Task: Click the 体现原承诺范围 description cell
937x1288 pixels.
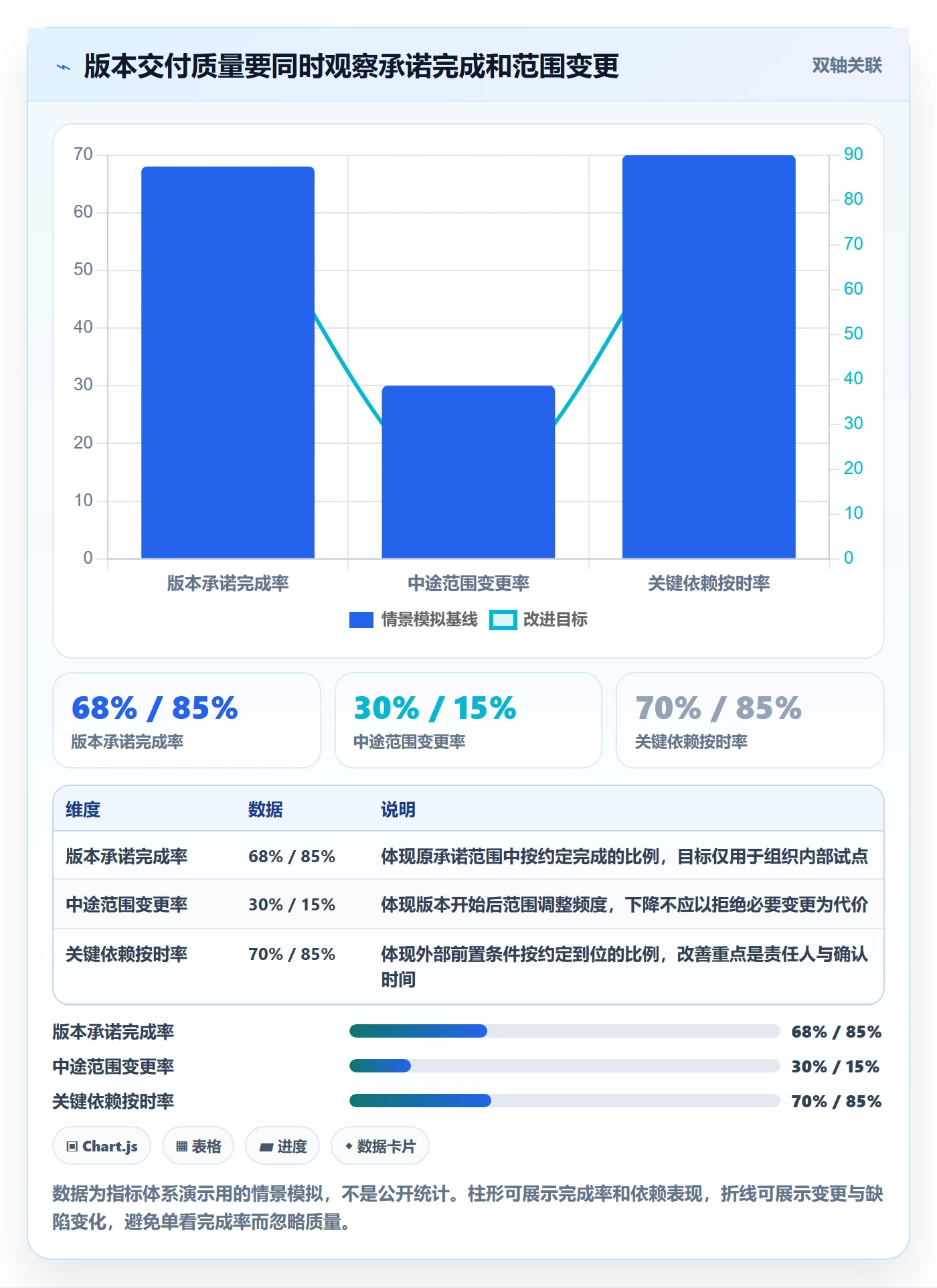Action: [624, 856]
